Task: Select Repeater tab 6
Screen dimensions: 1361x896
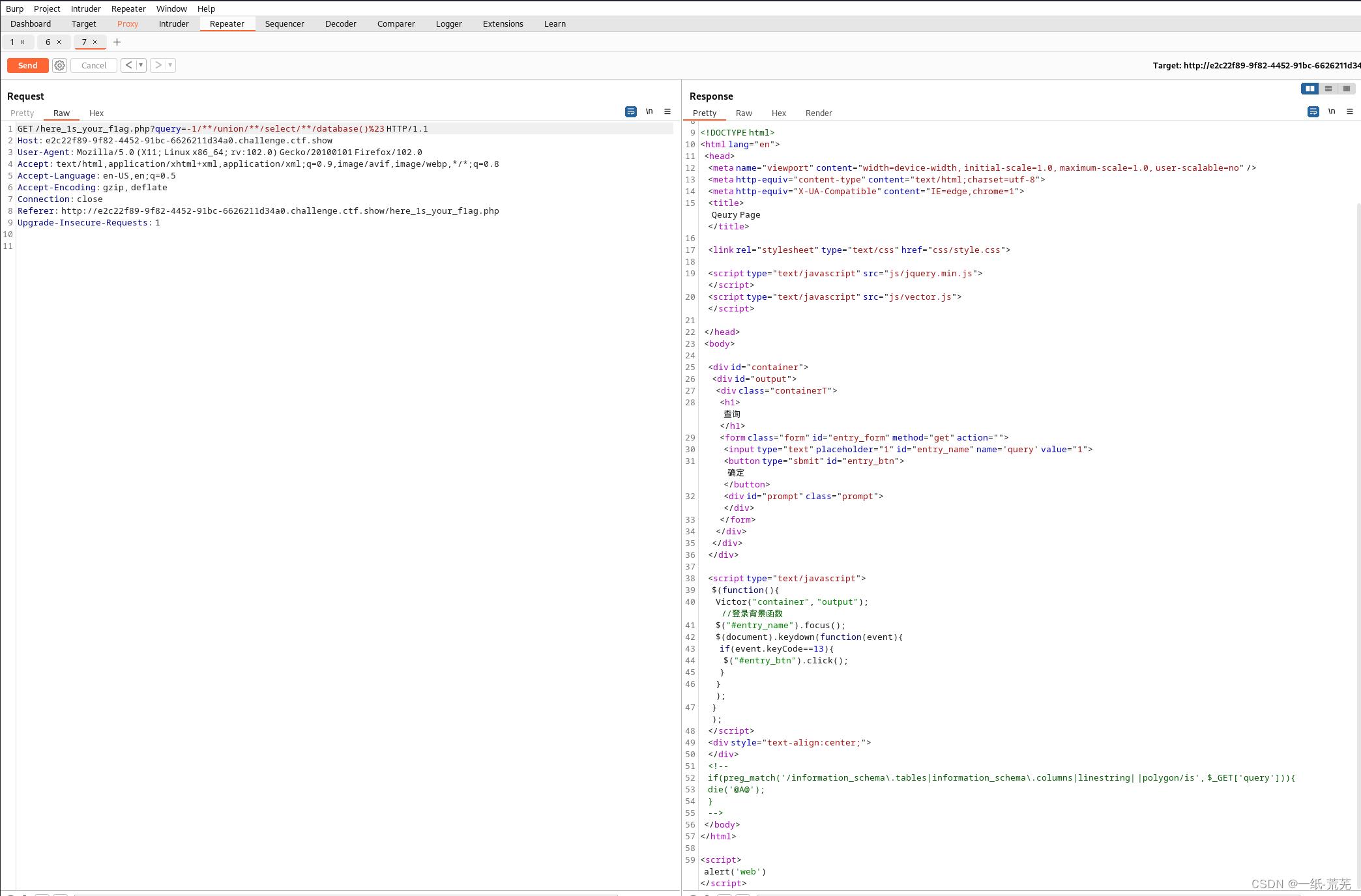Action: point(48,42)
